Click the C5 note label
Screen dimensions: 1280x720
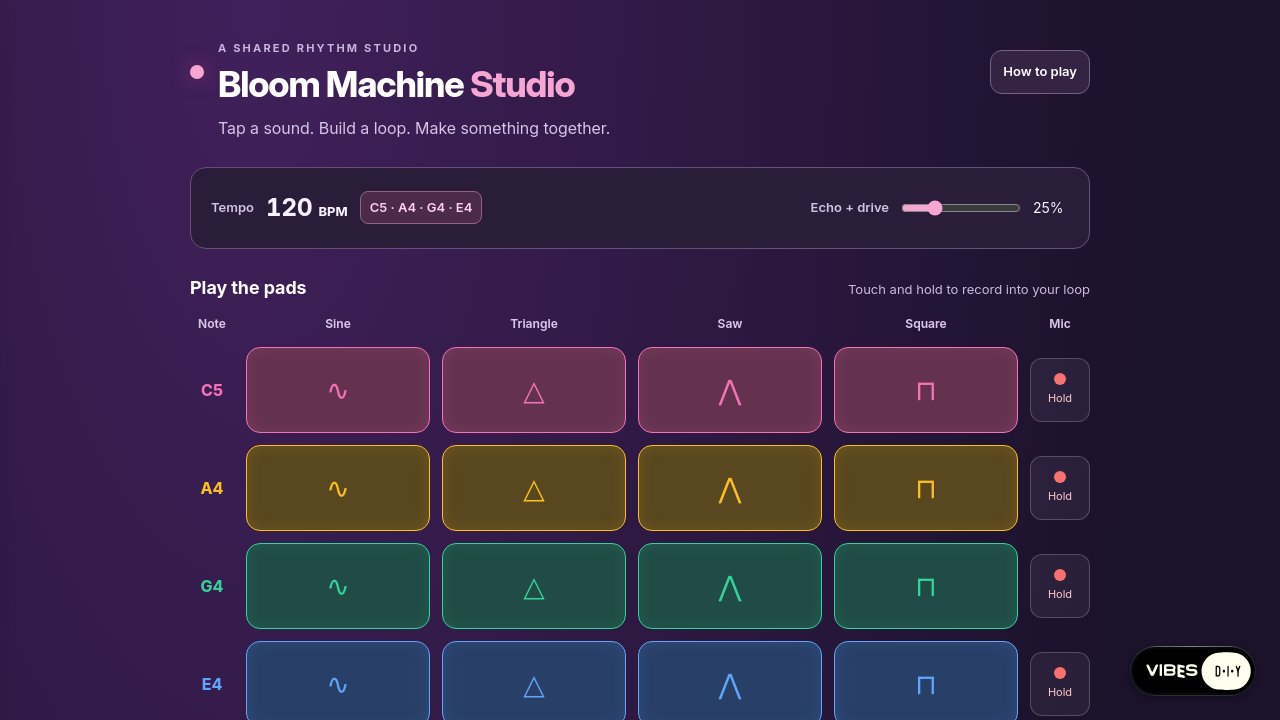click(x=212, y=390)
